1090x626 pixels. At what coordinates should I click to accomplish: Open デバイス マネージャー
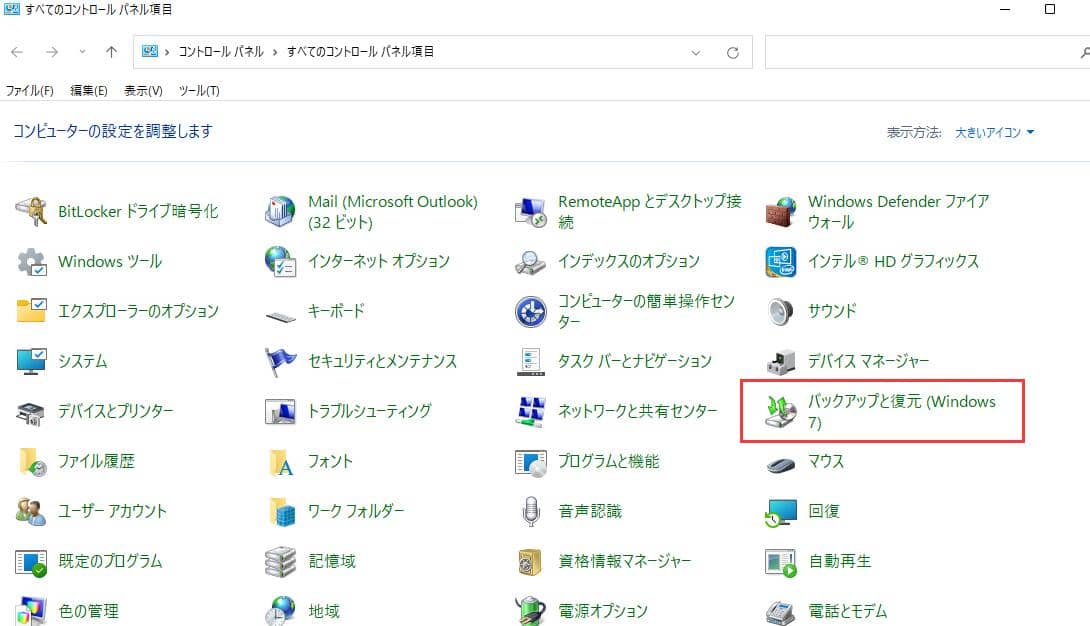(x=870, y=361)
